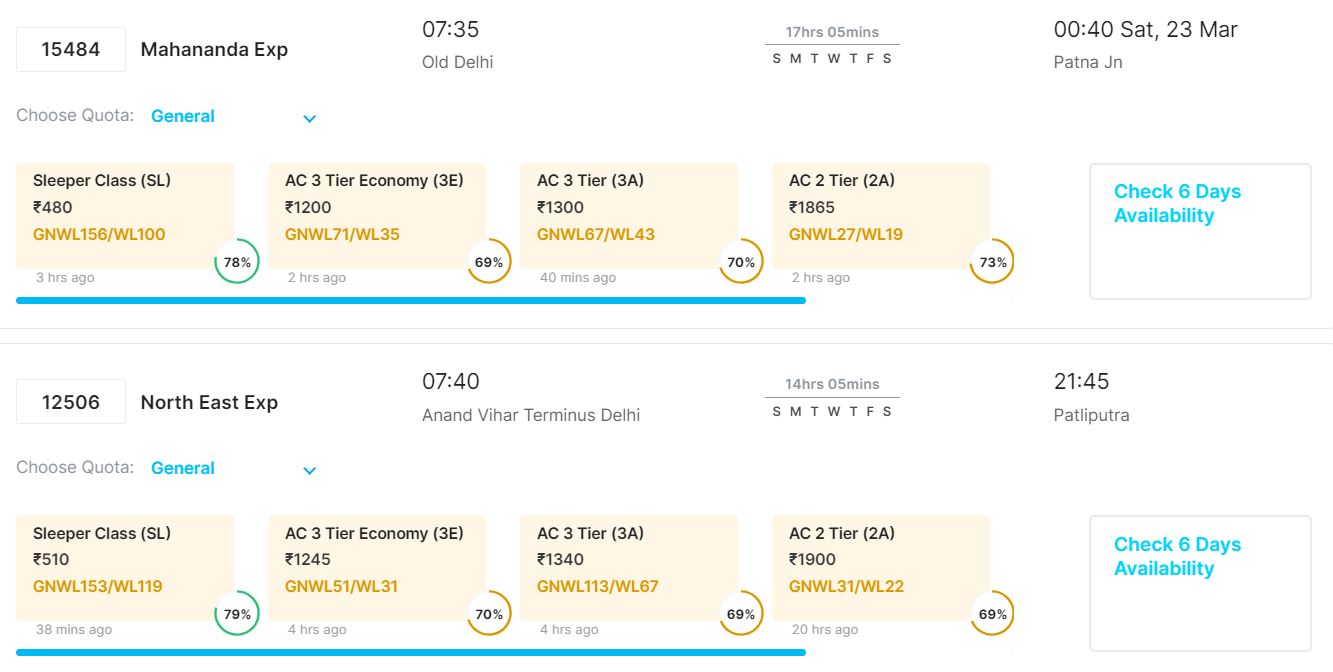This screenshot has height=672, width=1333.
Task: Click the 69% circle on North East AC 3 Tier
Action: (741, 614)
